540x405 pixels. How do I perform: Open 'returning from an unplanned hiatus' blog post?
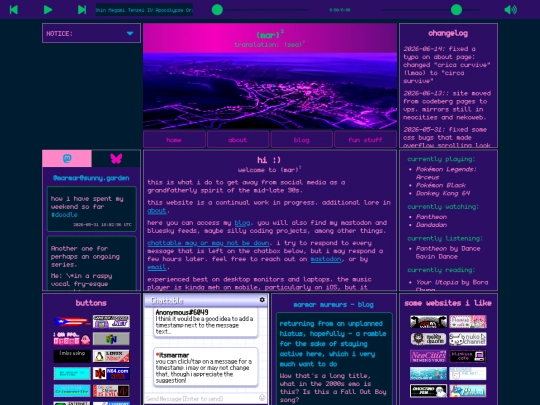pos(333,344)
